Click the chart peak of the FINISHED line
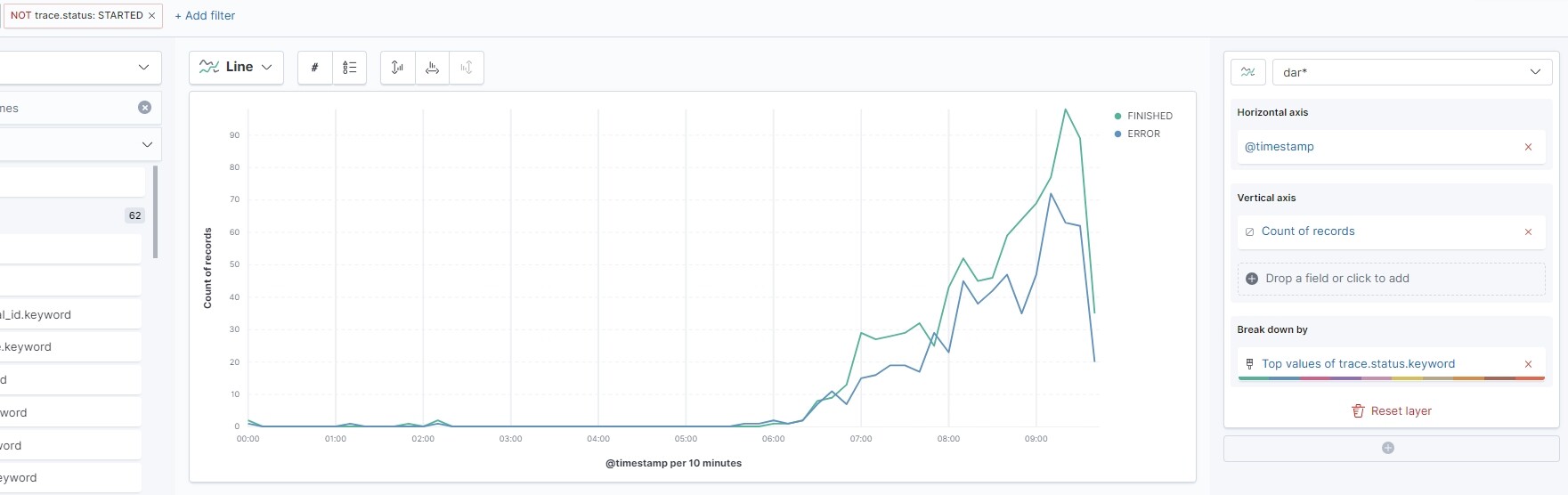This screenshot has height=495, width=1568. pyautogui.click(x=1066, y=110)
